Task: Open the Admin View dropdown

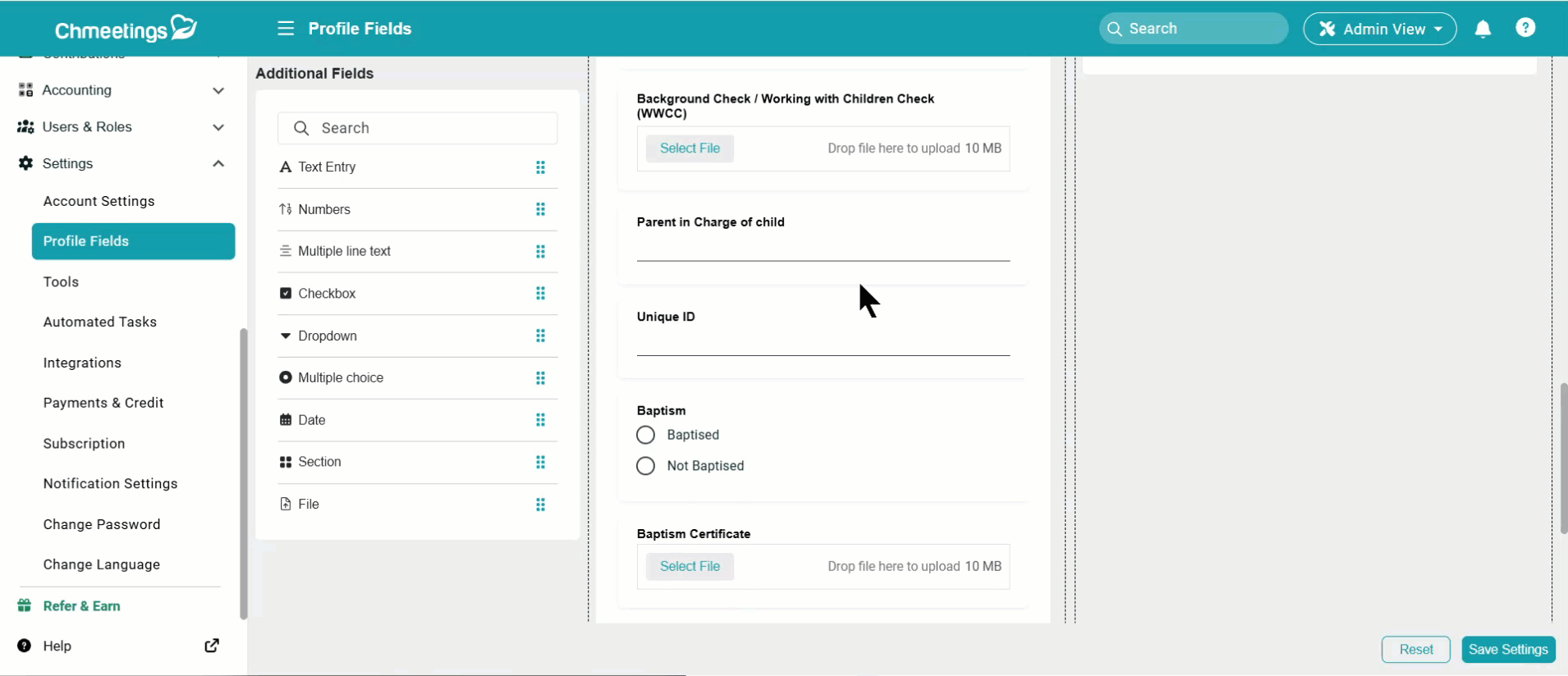Action: coord(1380,29)
